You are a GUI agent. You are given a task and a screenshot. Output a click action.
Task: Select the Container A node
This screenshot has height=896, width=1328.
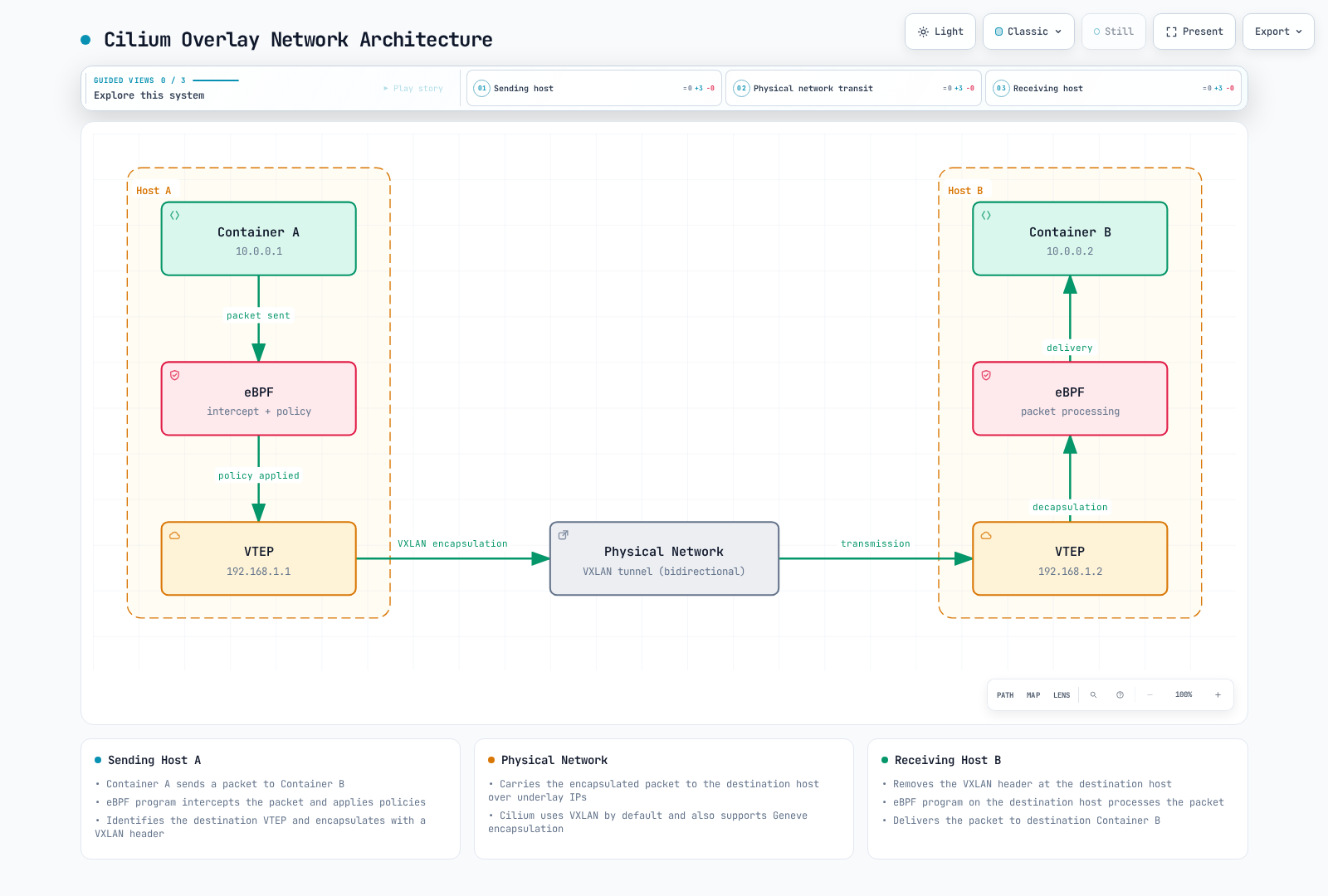click(x=259, y=239)
